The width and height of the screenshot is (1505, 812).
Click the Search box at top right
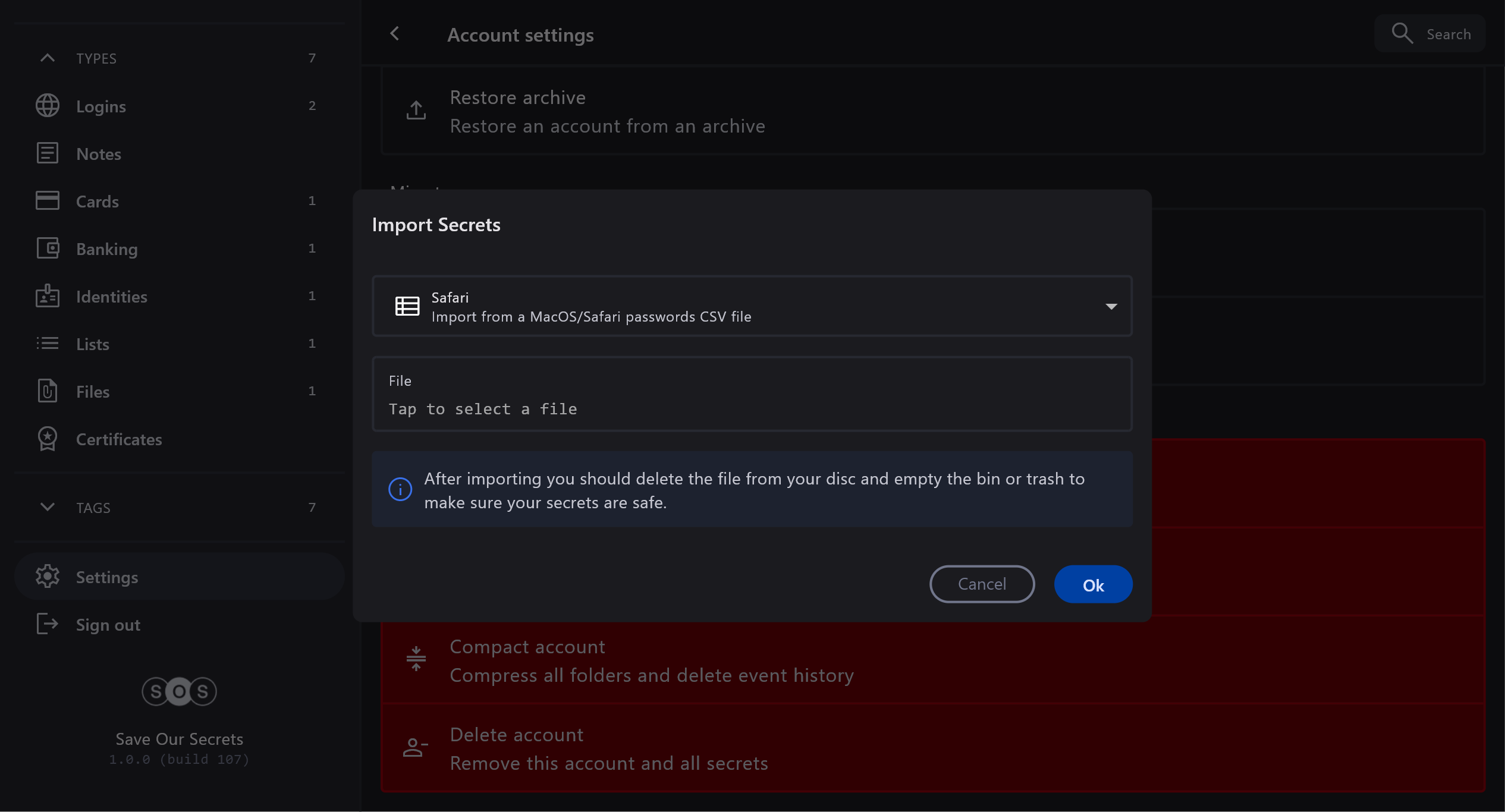point(1430,34)
